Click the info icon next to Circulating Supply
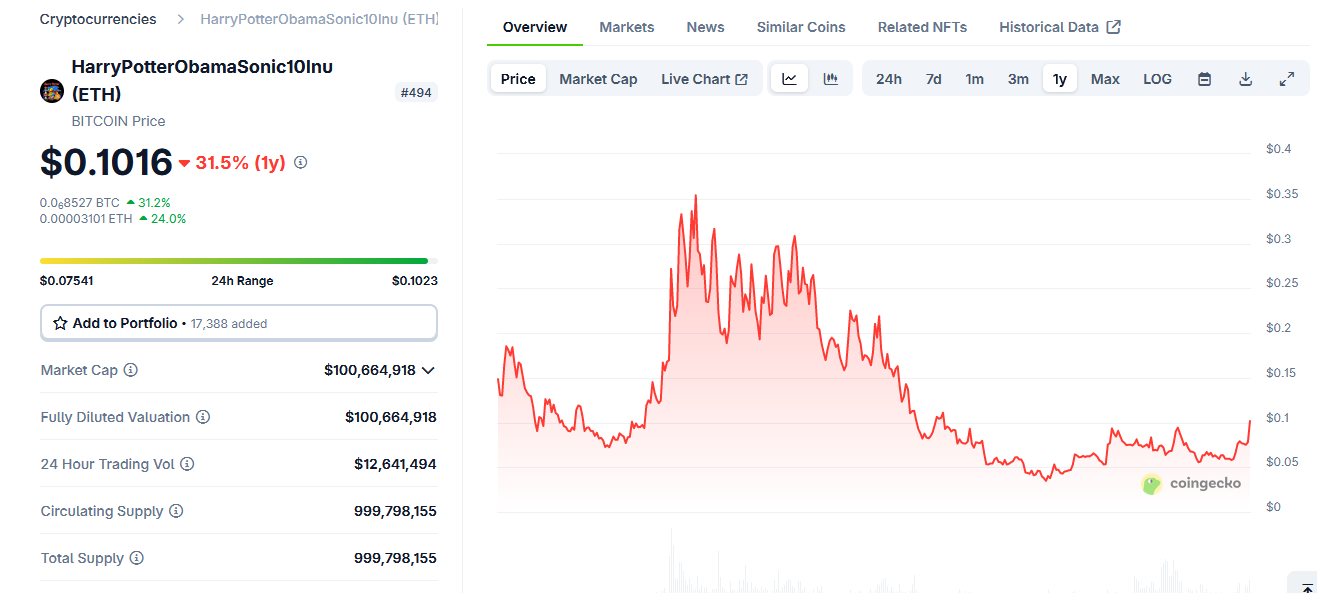The width and height of the screenshot is (1317, 593). tap(176, 511)
